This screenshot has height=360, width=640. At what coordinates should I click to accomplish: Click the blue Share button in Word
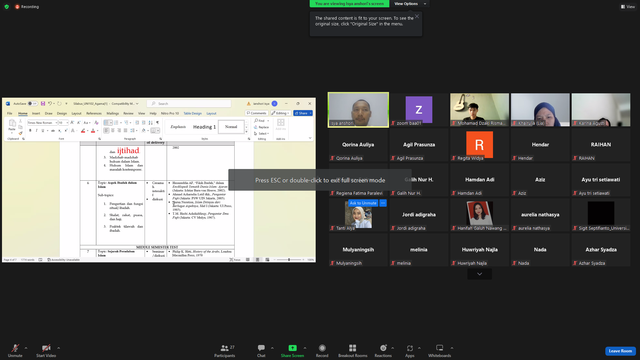tap(303, 113)
